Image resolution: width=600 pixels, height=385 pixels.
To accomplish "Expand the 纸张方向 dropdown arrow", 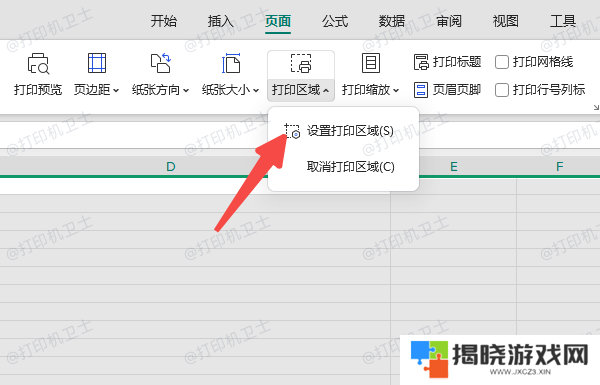I will coord(186,91).
